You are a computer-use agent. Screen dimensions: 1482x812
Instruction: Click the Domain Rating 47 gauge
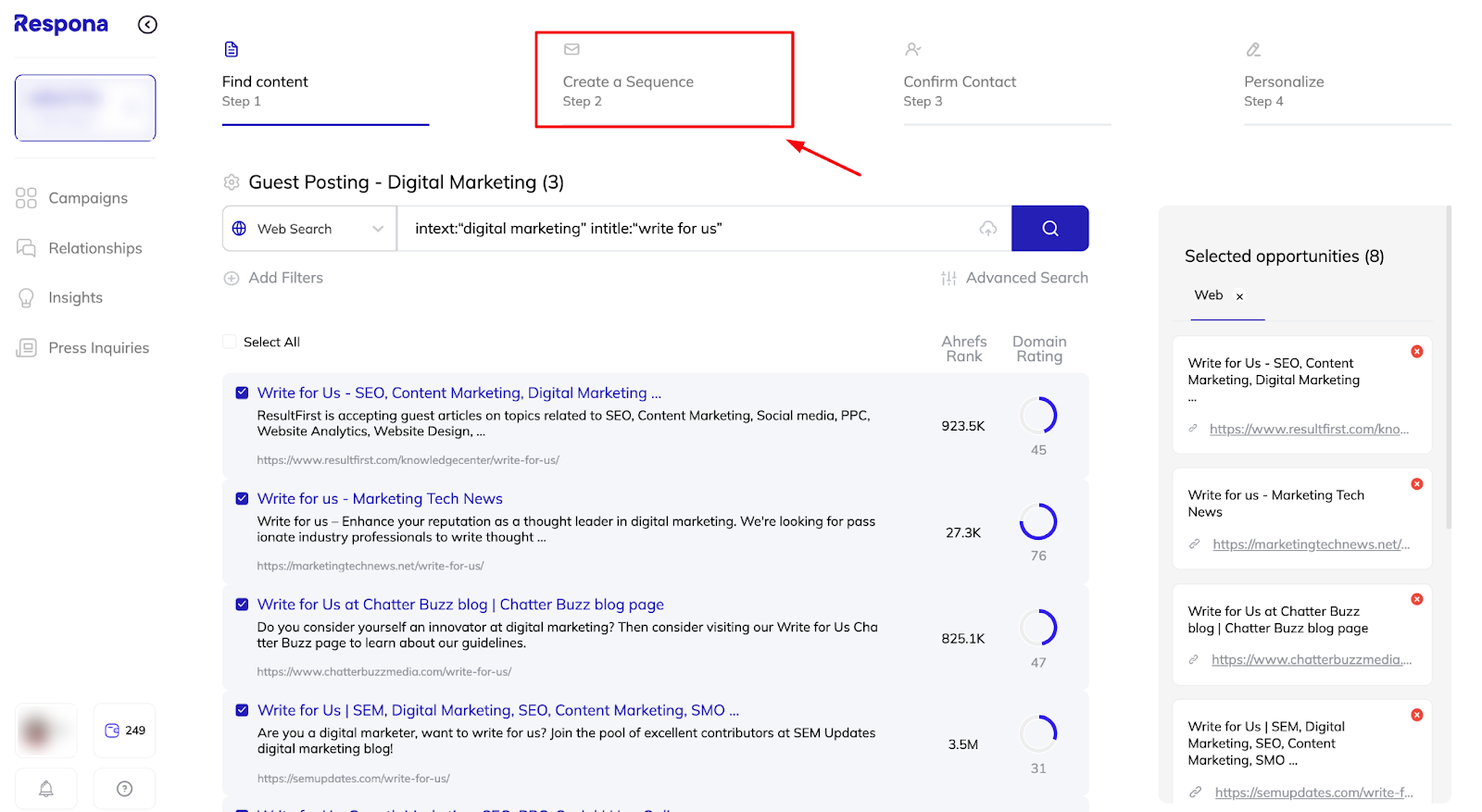coord(1038,628)
